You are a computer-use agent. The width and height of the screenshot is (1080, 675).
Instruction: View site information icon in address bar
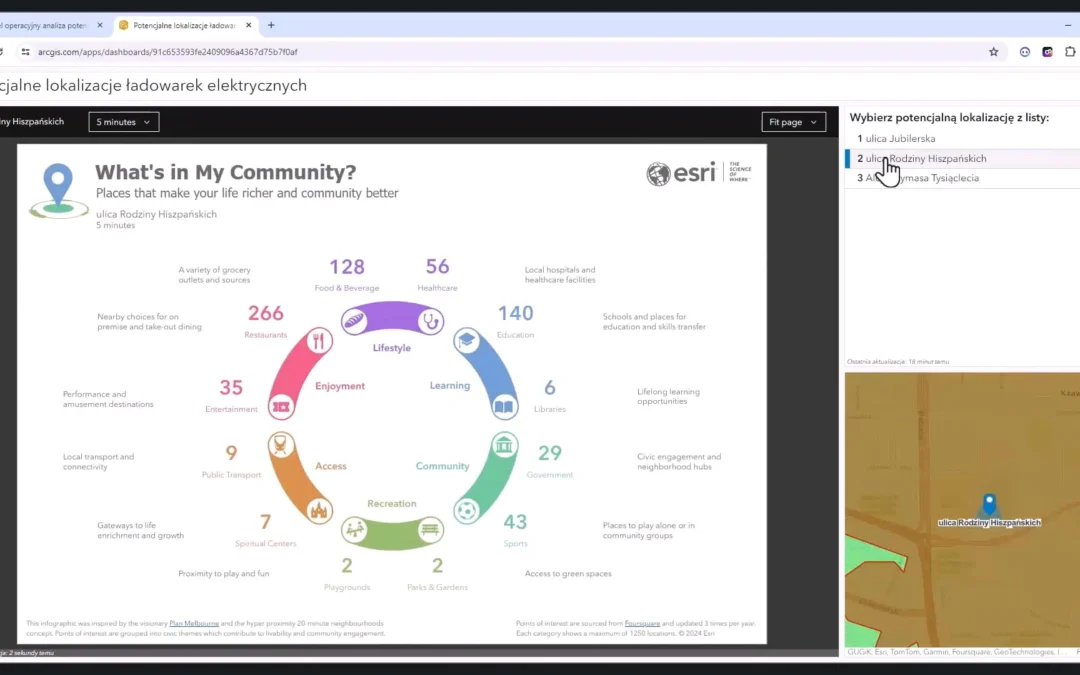click(25, 52)
